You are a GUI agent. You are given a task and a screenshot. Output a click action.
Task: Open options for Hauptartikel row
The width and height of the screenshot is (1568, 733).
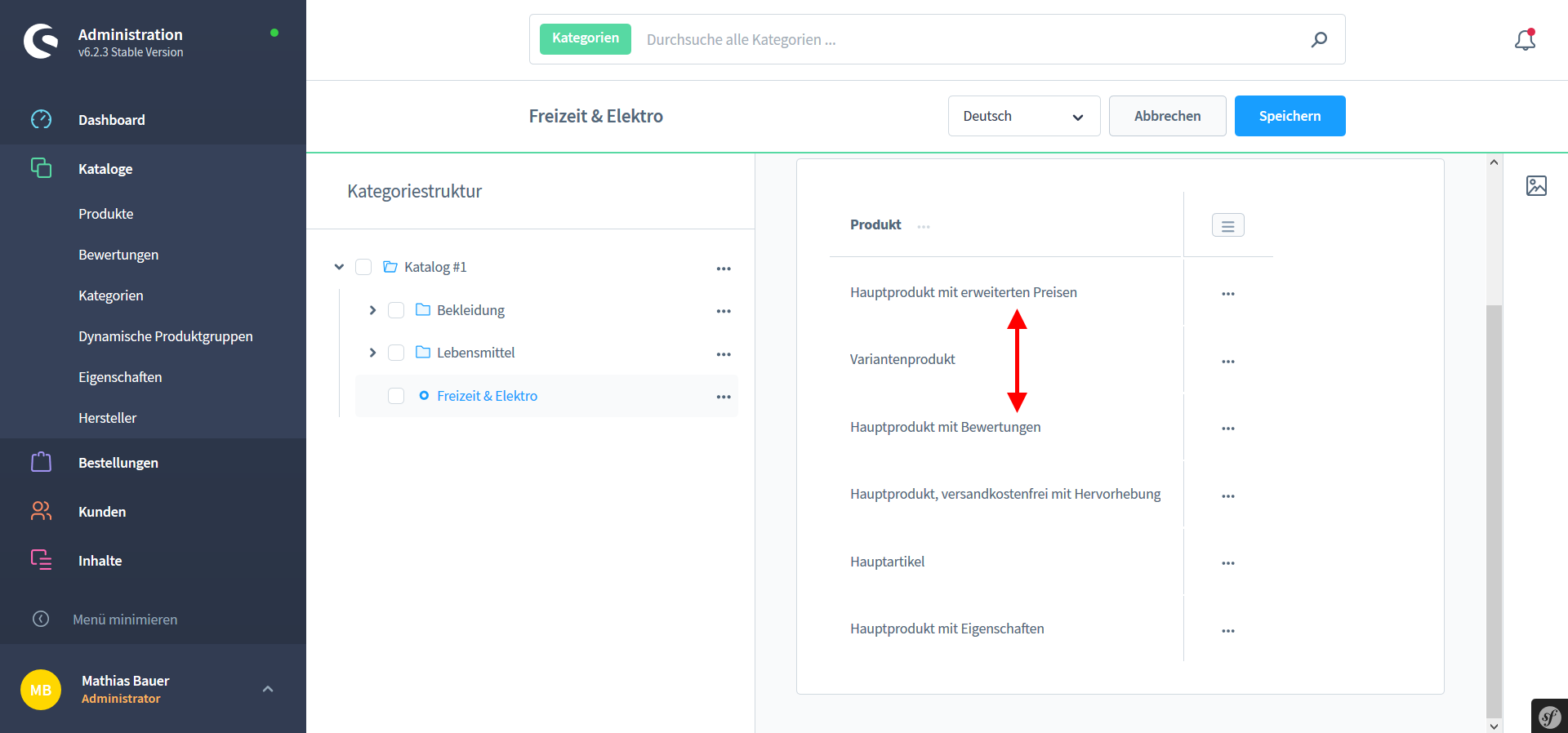coord(1227,563)
